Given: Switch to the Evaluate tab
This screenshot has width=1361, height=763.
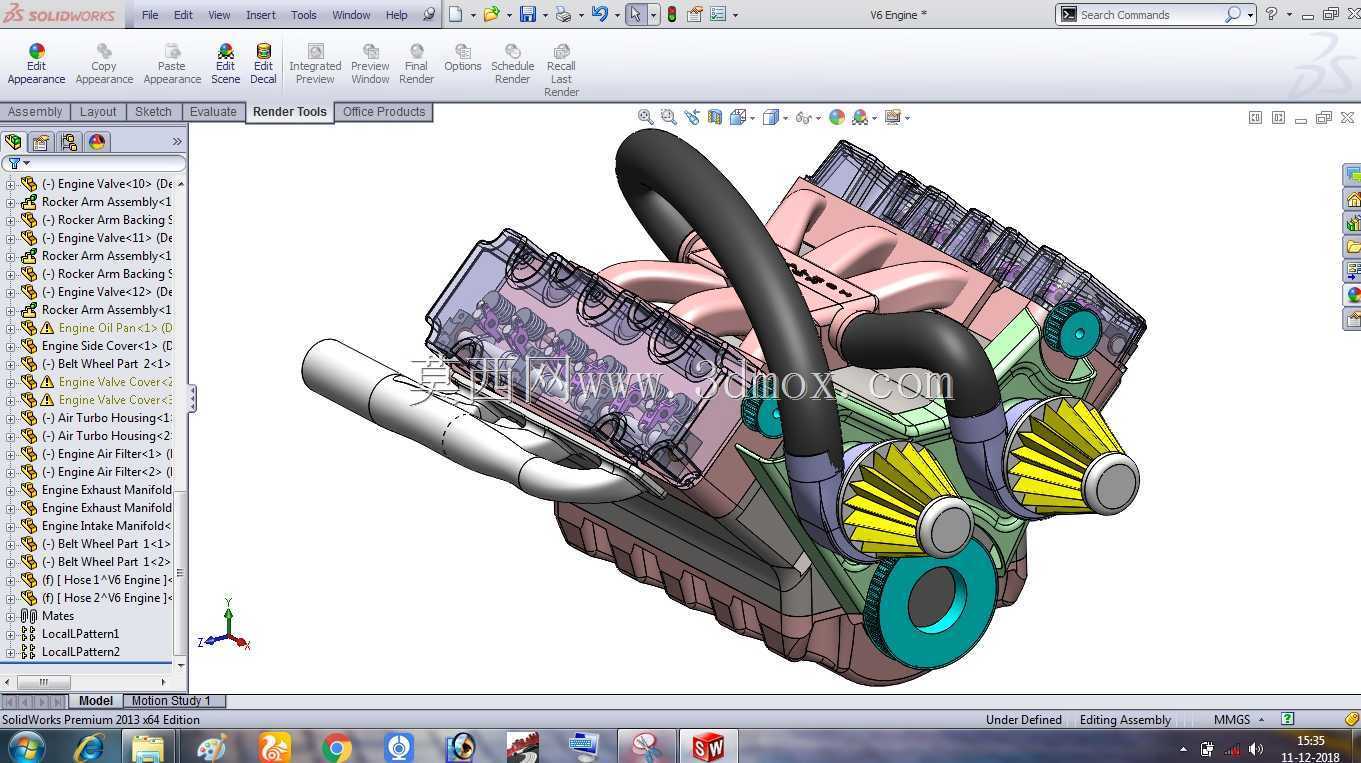Looking at the screenshot, I should (x=213, y=112).
